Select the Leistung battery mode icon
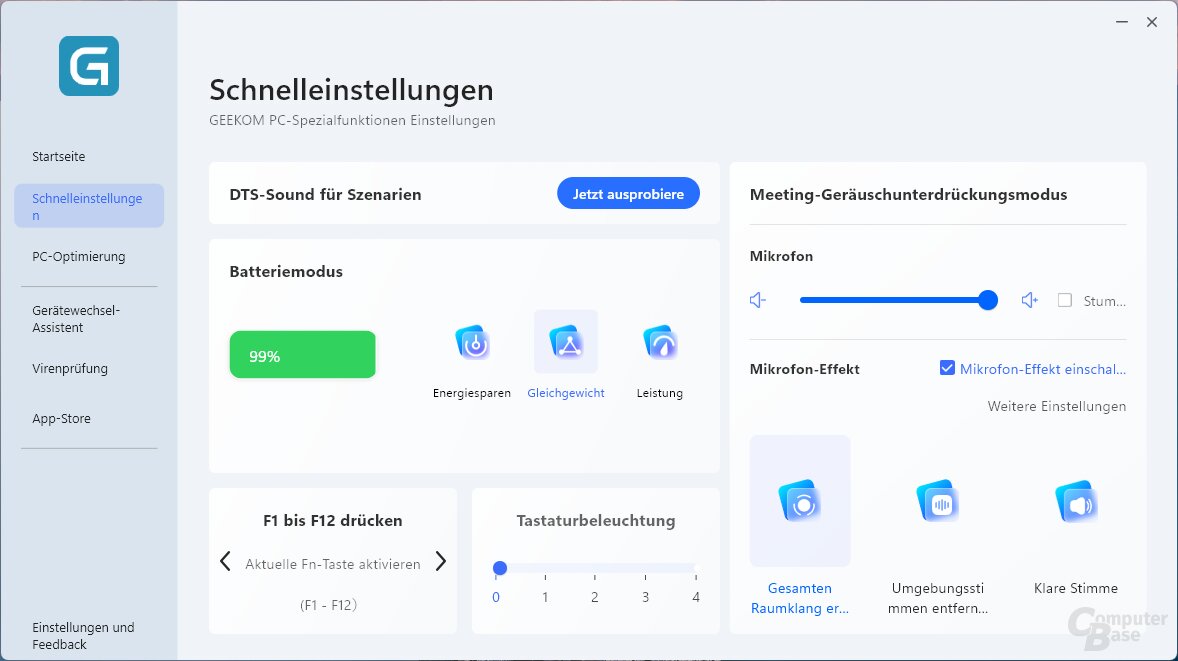The height and width of the screenshot is (661, 1178). tap(659, 341)
